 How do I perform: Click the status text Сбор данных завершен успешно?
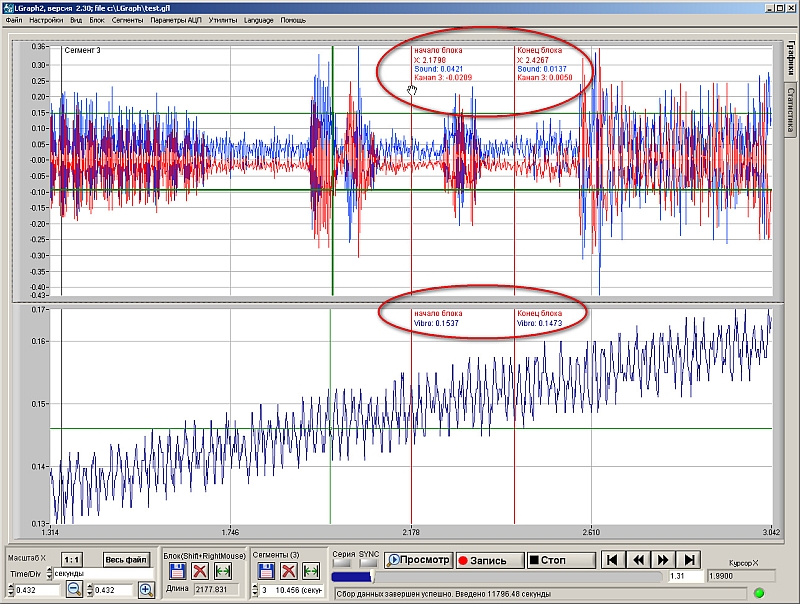[x=394, y=594]
